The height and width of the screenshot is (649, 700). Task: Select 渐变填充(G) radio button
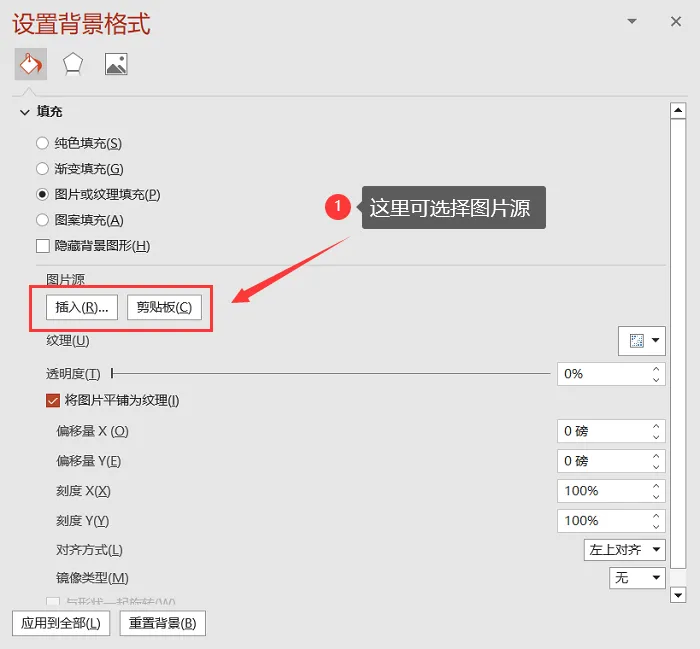tap(42, 169)
